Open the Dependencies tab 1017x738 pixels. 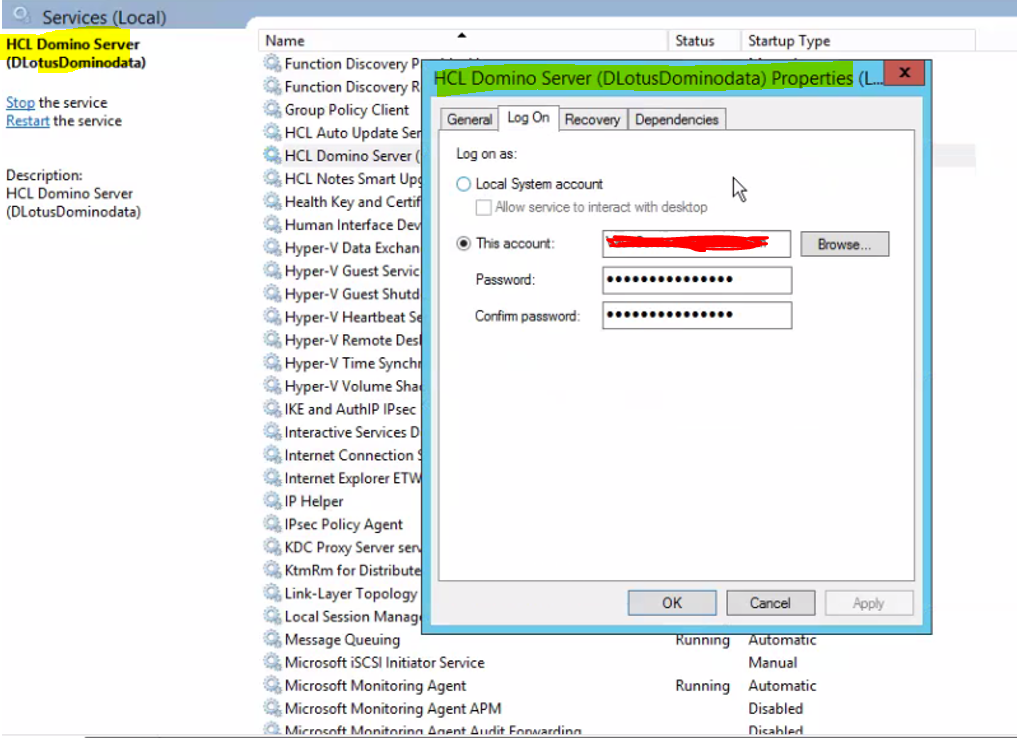pos(676,118)
